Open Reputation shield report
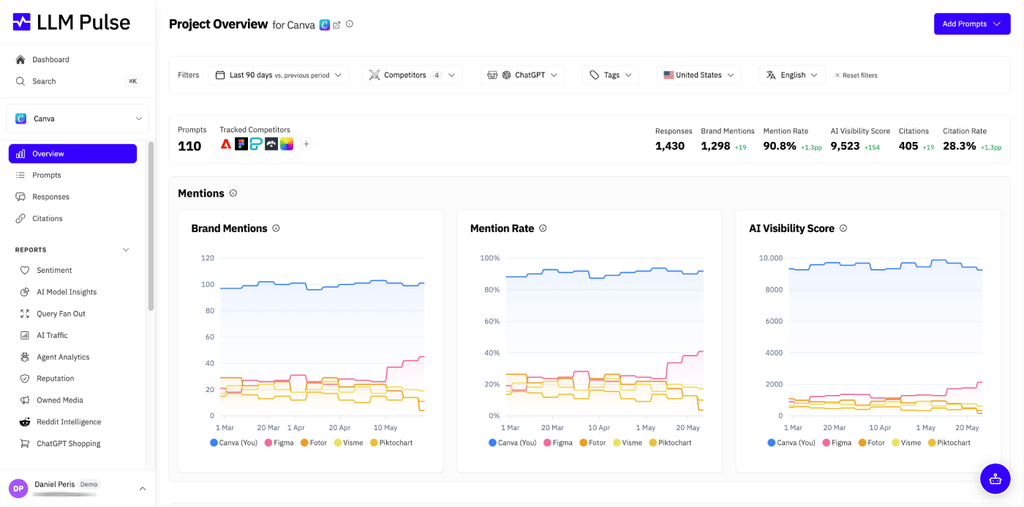Viewport: 1024px width, 507px height. coord(25,378)
